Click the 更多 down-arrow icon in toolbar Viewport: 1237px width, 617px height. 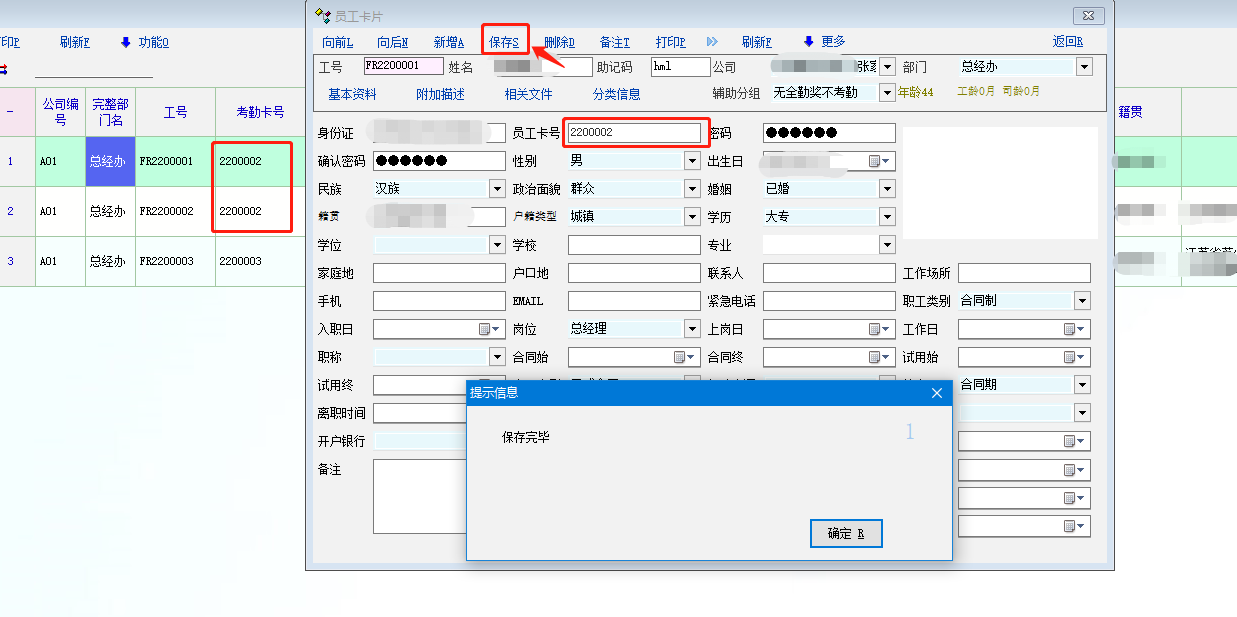click(x=808, y=41)
